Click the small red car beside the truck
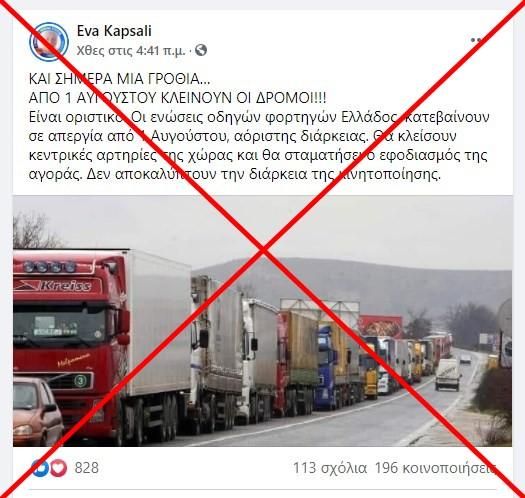 (x=38, y=411)
